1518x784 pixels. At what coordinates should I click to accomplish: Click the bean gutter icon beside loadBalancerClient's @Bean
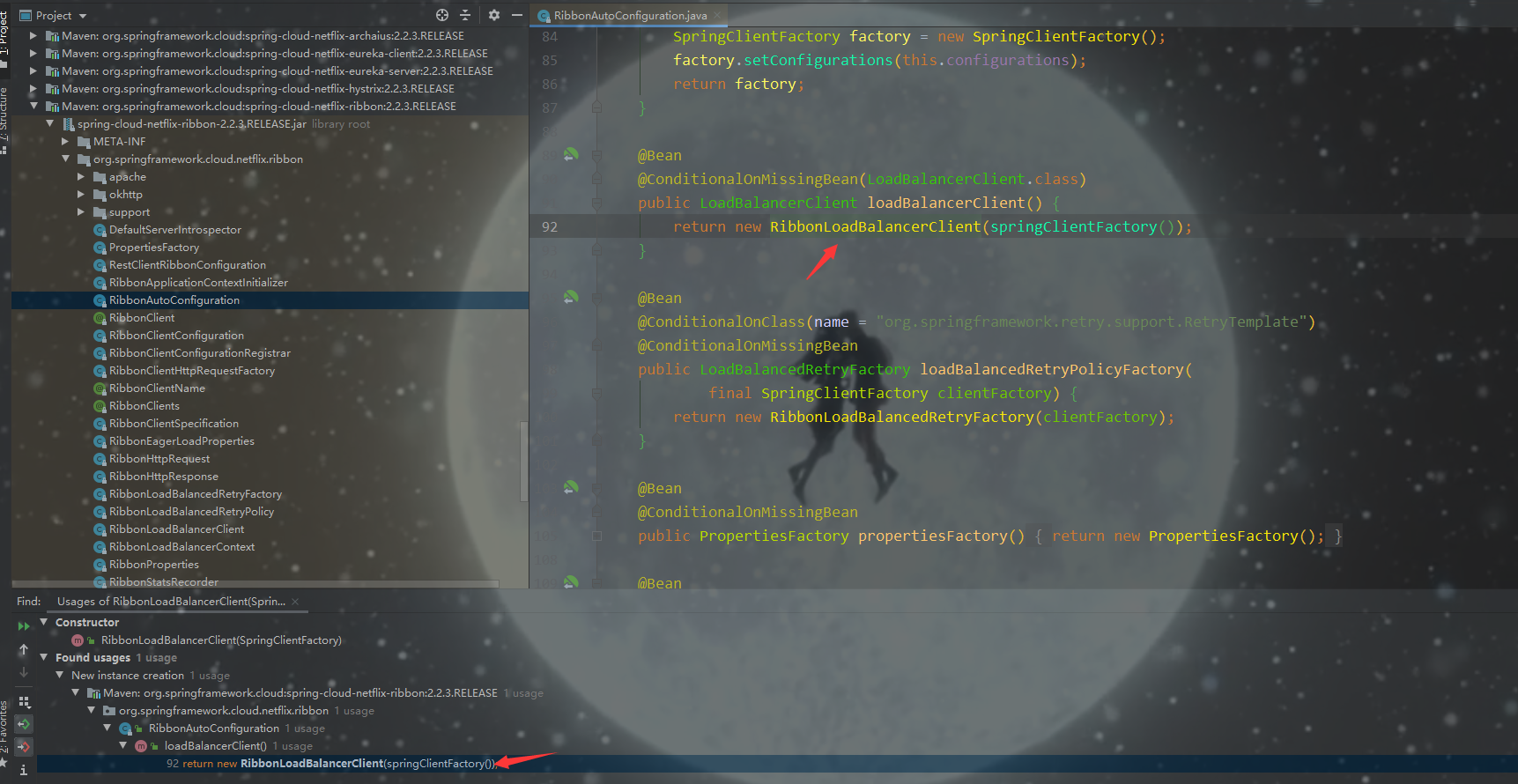pyautogui.click(x=571, y=154)
